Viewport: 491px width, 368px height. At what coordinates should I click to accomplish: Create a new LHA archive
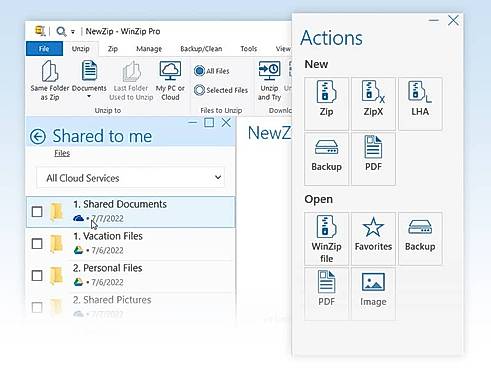tap(420, 104)
